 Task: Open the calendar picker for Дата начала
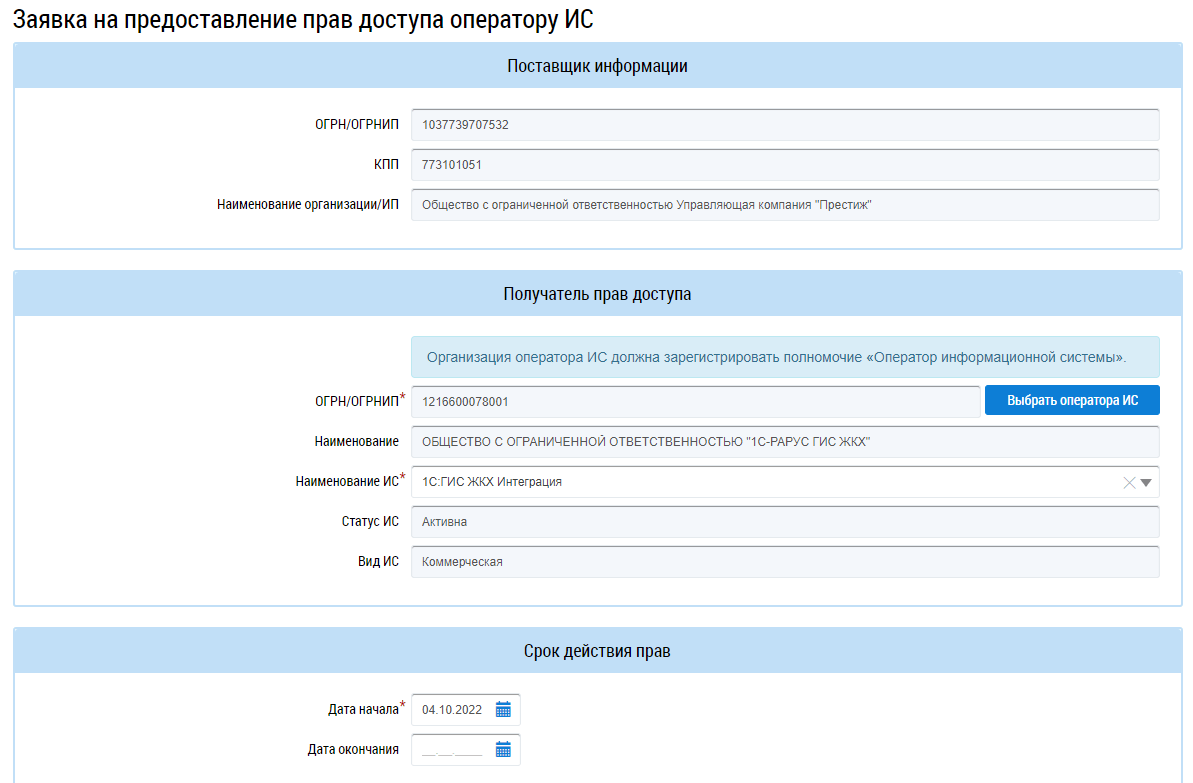click(x=503, y=710)
